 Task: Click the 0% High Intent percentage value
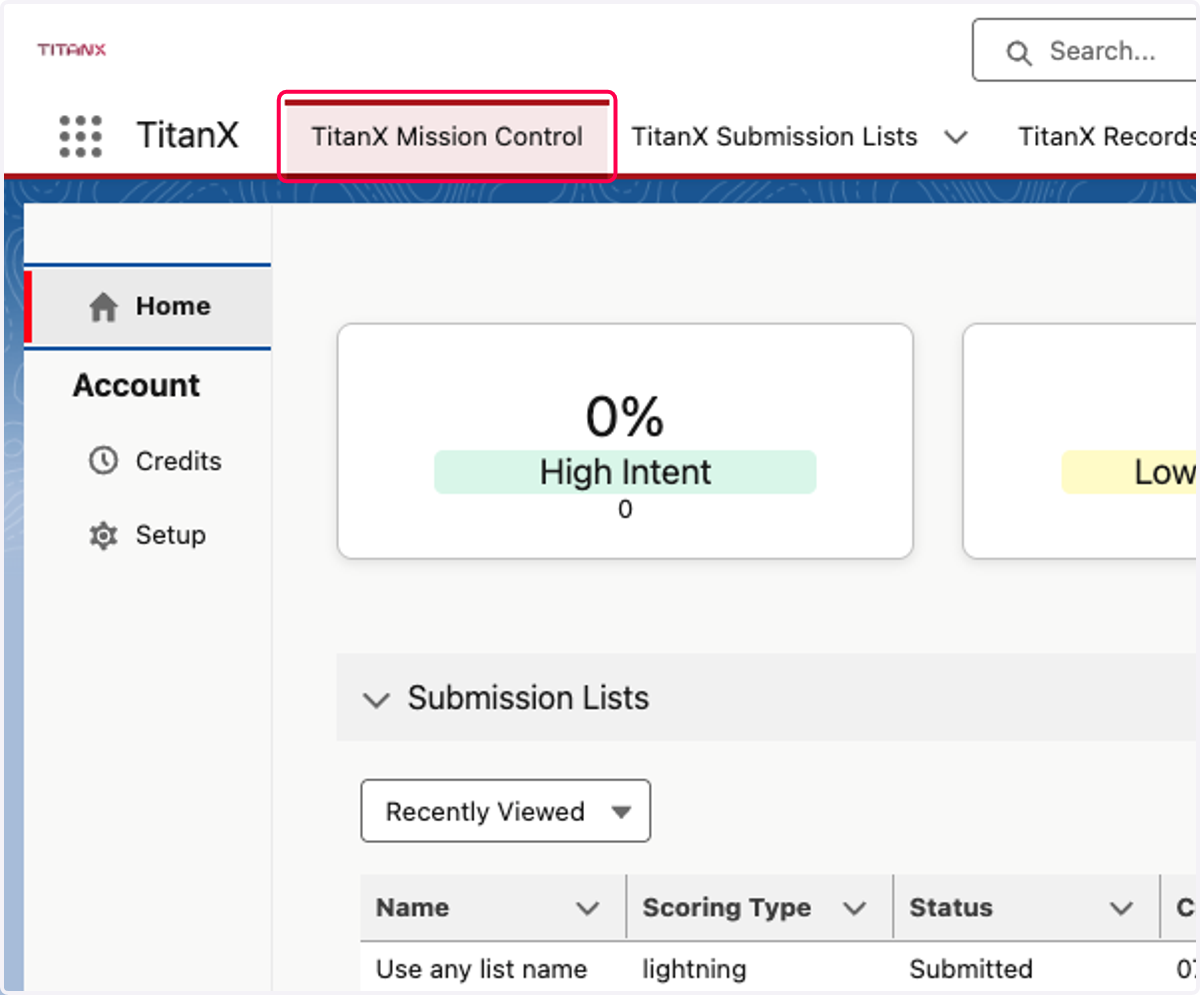coord(625,416)
